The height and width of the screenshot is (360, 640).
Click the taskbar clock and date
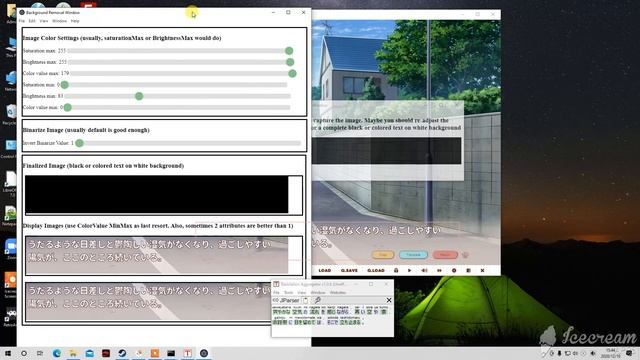(x=611, y=353)
